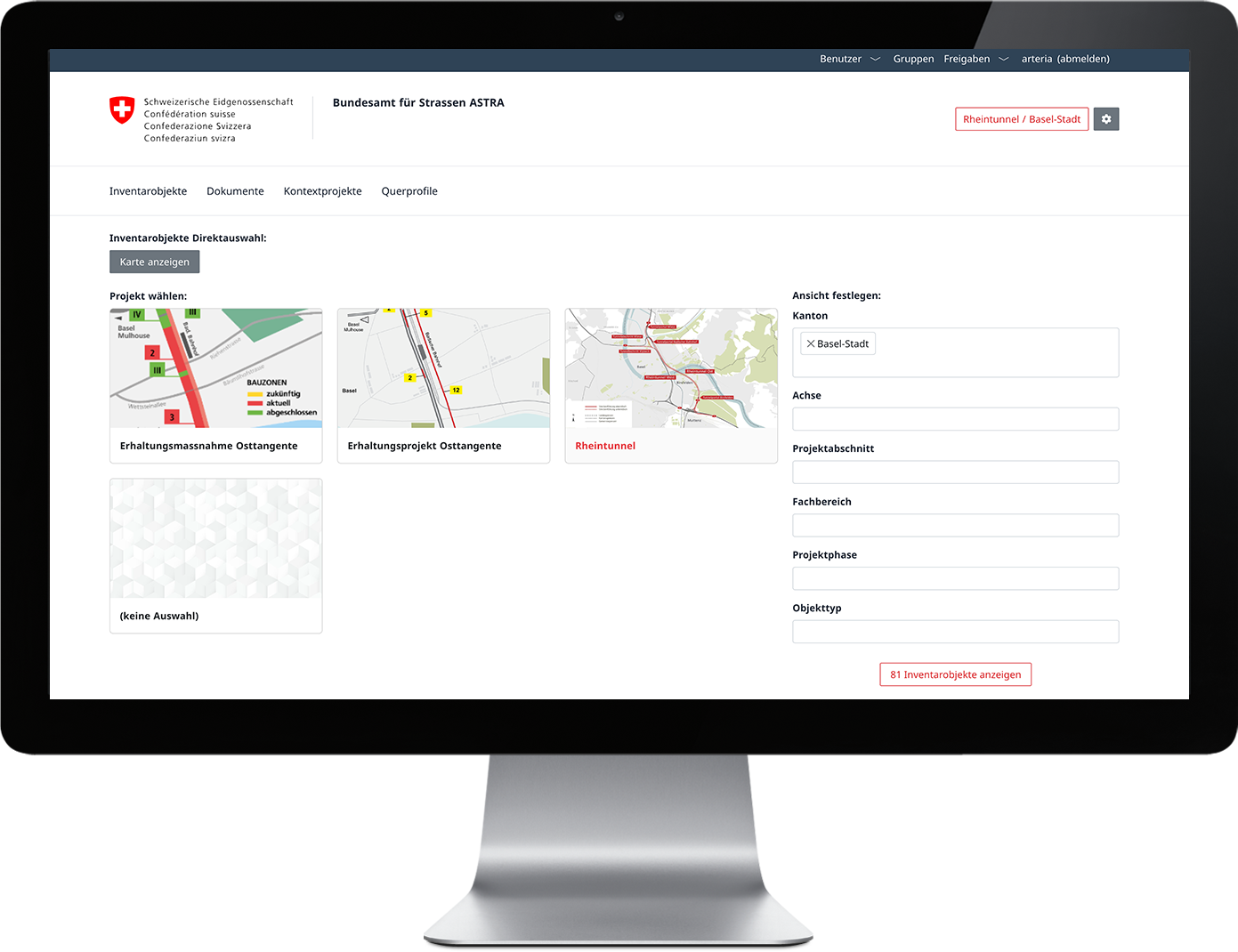Click the Rheintunnel / Basel-Stadt button

pos(1021,119)
